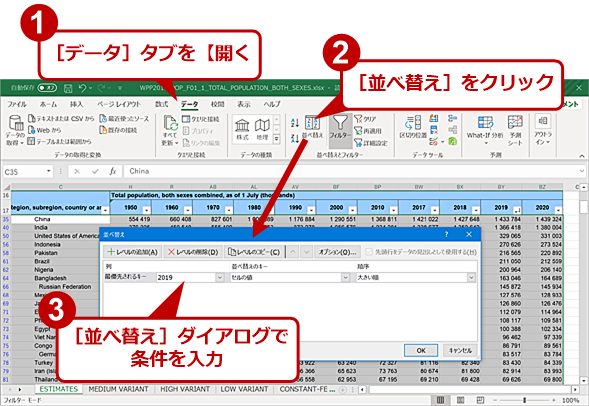
Task: Open the Home (ホーム) ribbon tab
Action: [x=49, y=104]
